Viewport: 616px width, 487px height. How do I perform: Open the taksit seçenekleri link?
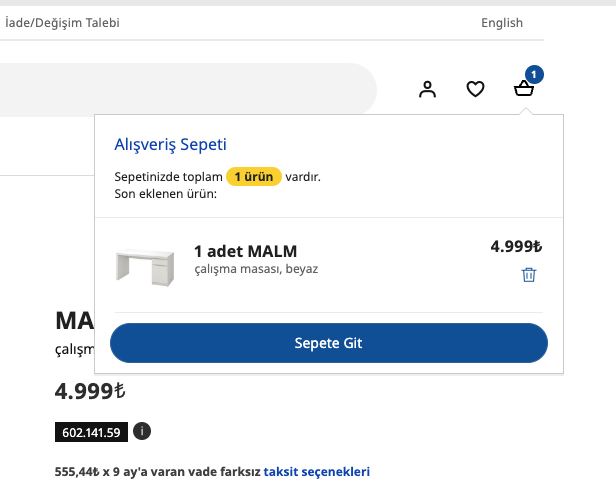pyautogui.click(x=316, y=471)
